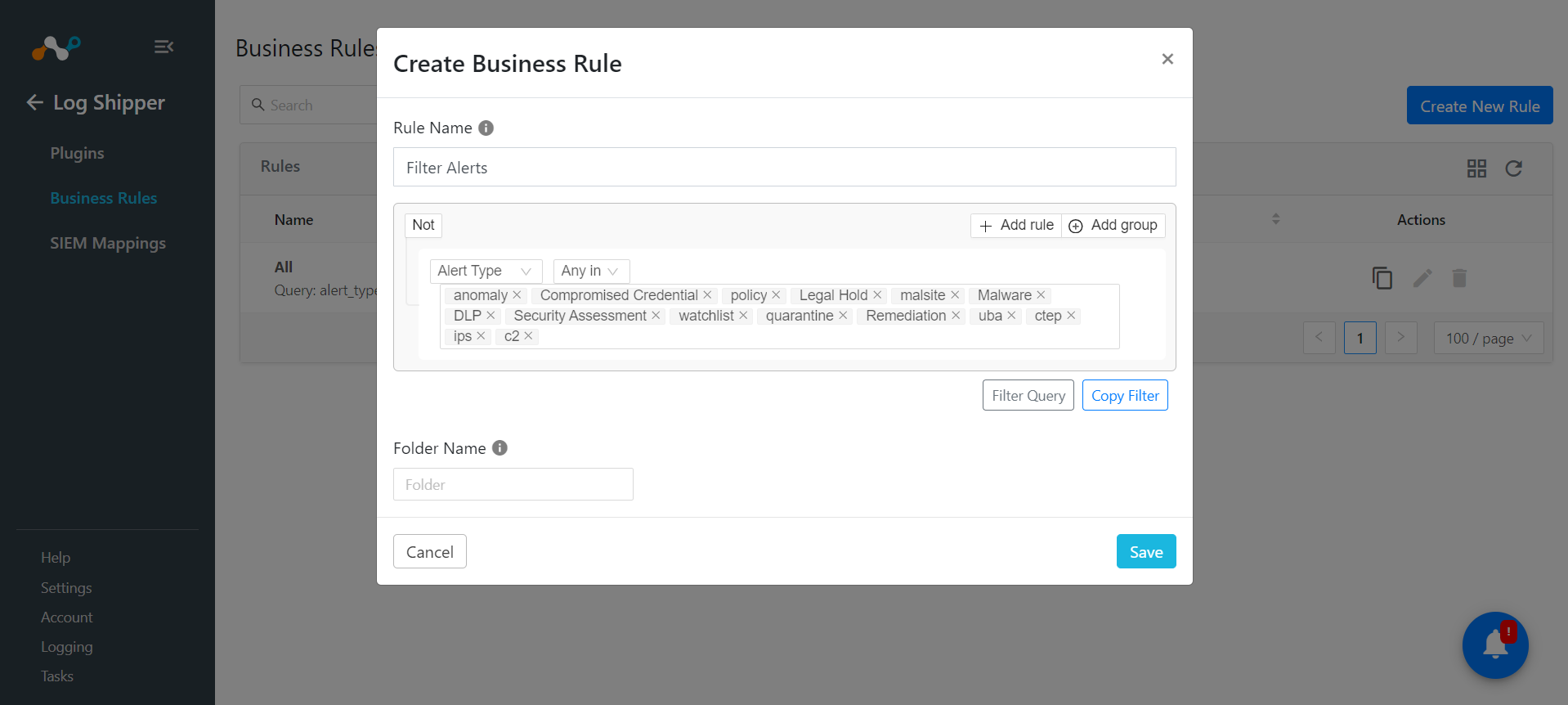Open Account in sidebar

(x=67, y=617)
